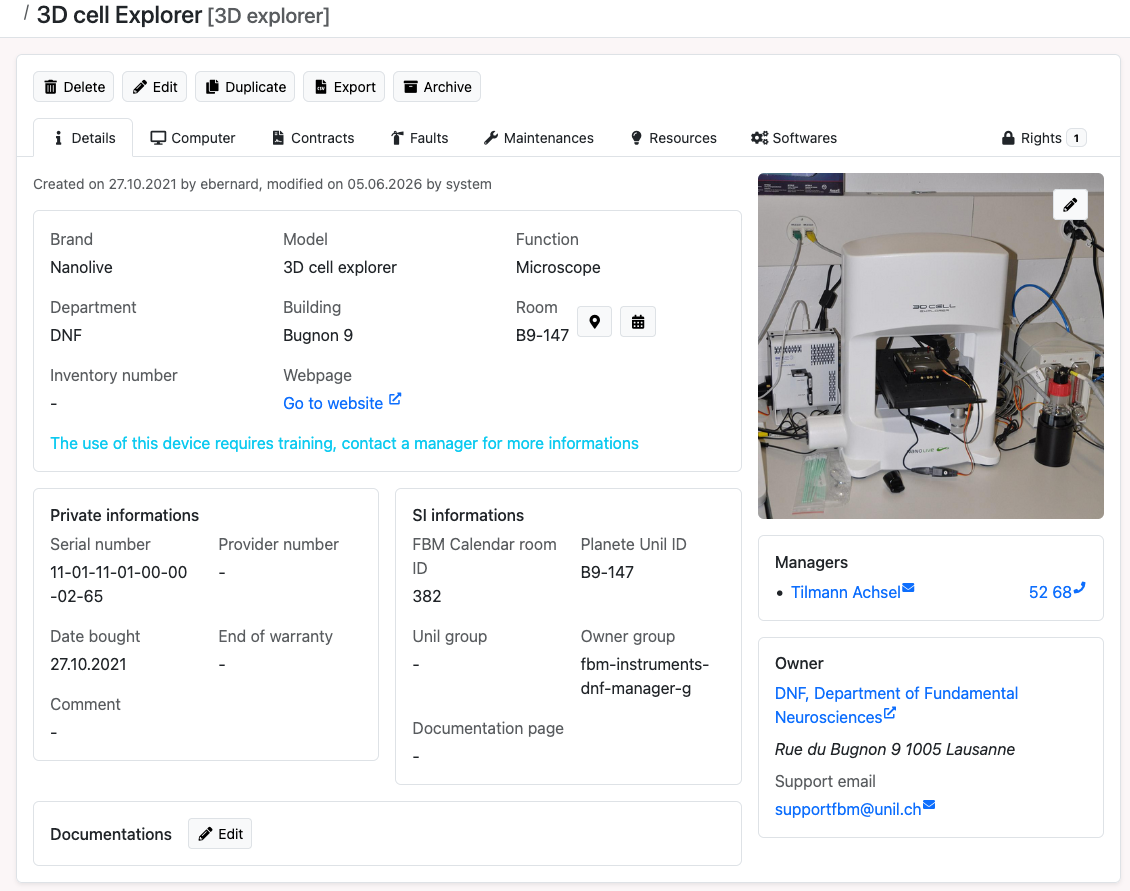Select the brand value Nanolive

(81, 267)
